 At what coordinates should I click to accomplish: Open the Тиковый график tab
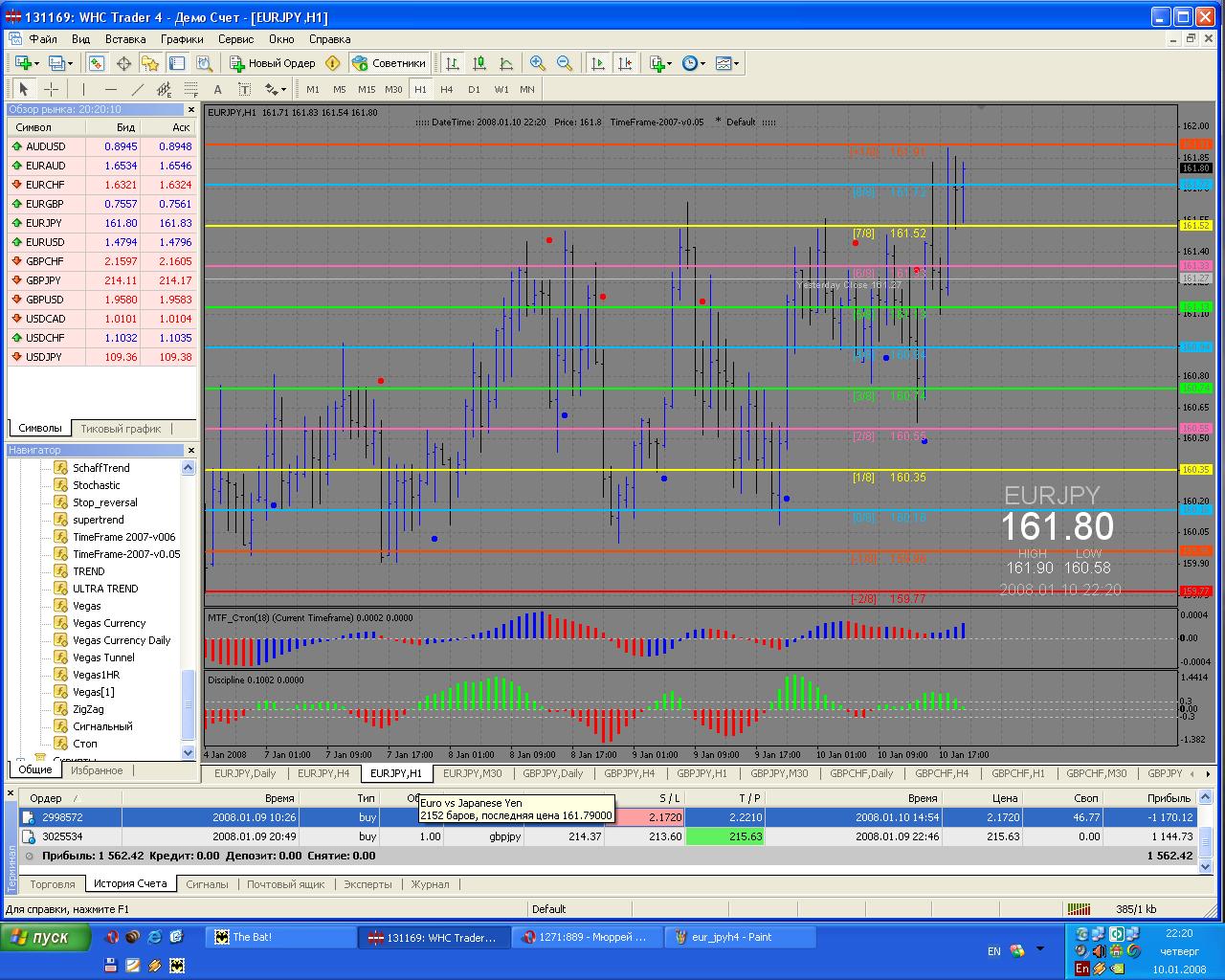[x=122, y=429]
